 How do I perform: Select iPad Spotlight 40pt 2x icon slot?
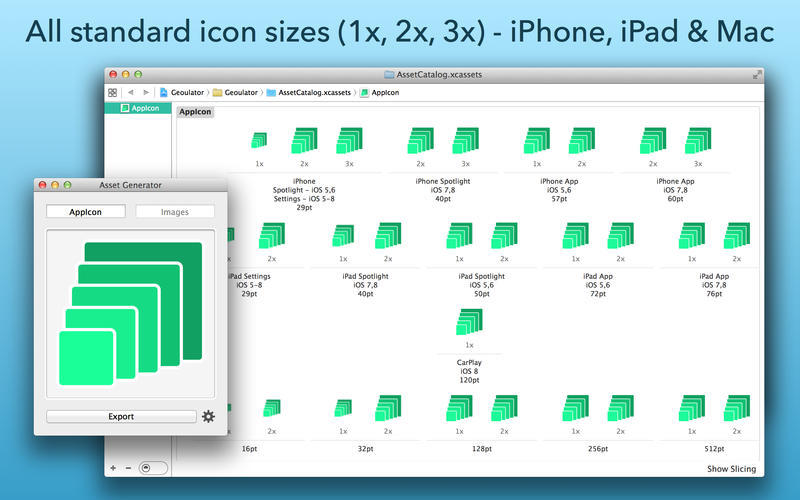tap(388, 235)
